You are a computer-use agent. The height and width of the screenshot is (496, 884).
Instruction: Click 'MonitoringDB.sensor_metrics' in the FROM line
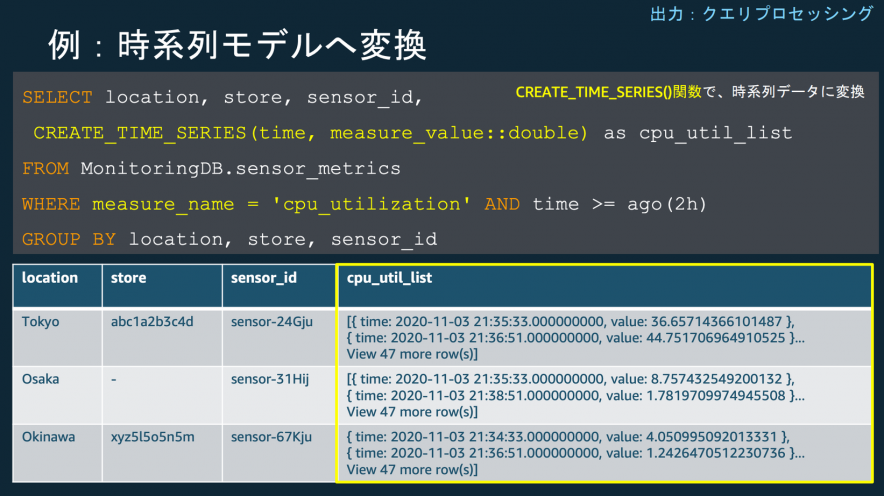point(240,168)
